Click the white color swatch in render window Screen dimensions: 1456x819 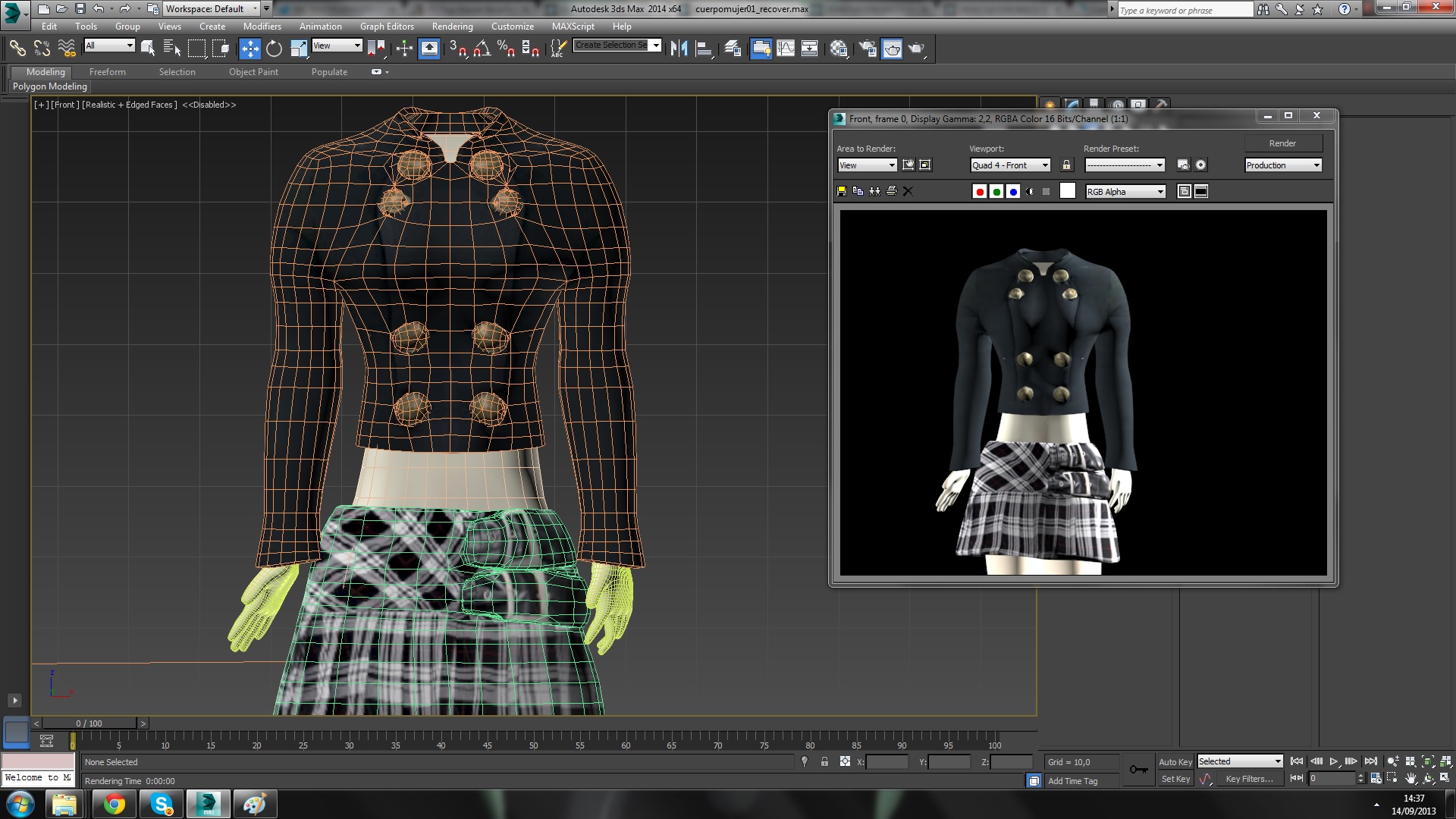point(1068,192)
